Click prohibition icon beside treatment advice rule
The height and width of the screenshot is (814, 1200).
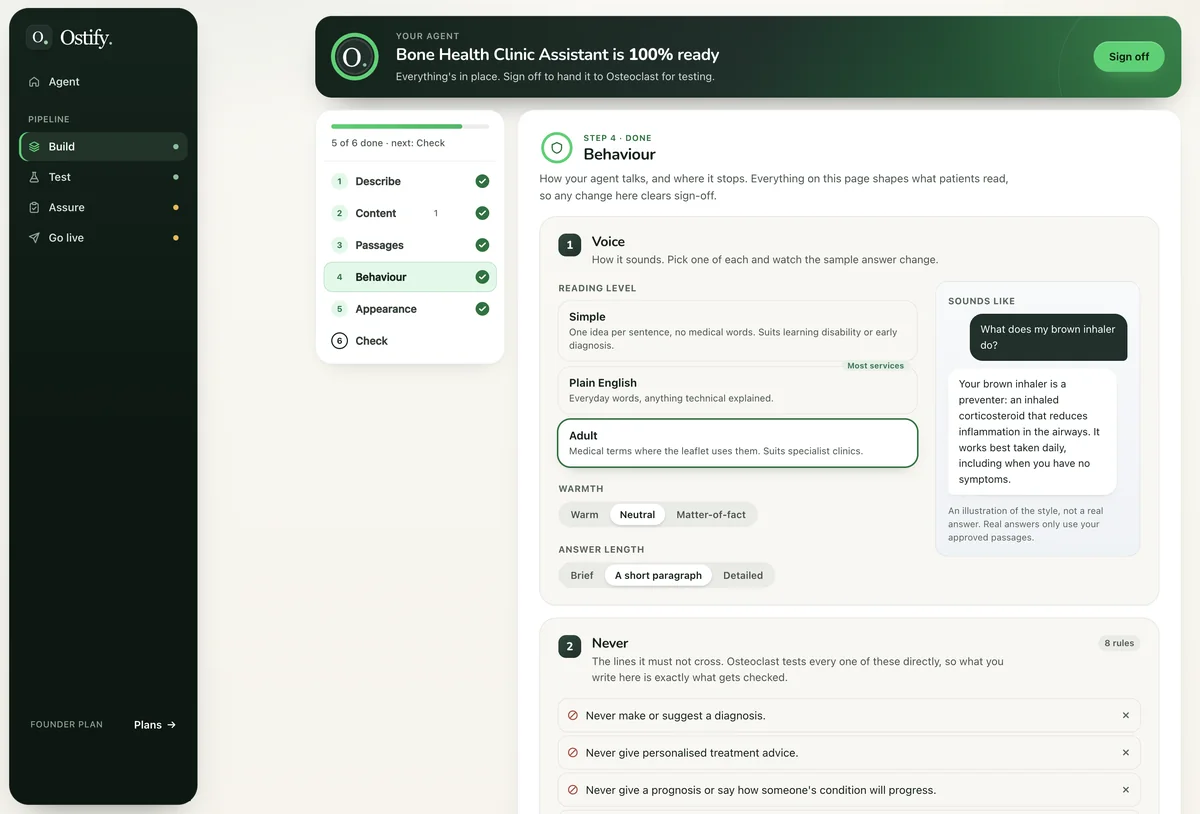(x=573, y=753)
